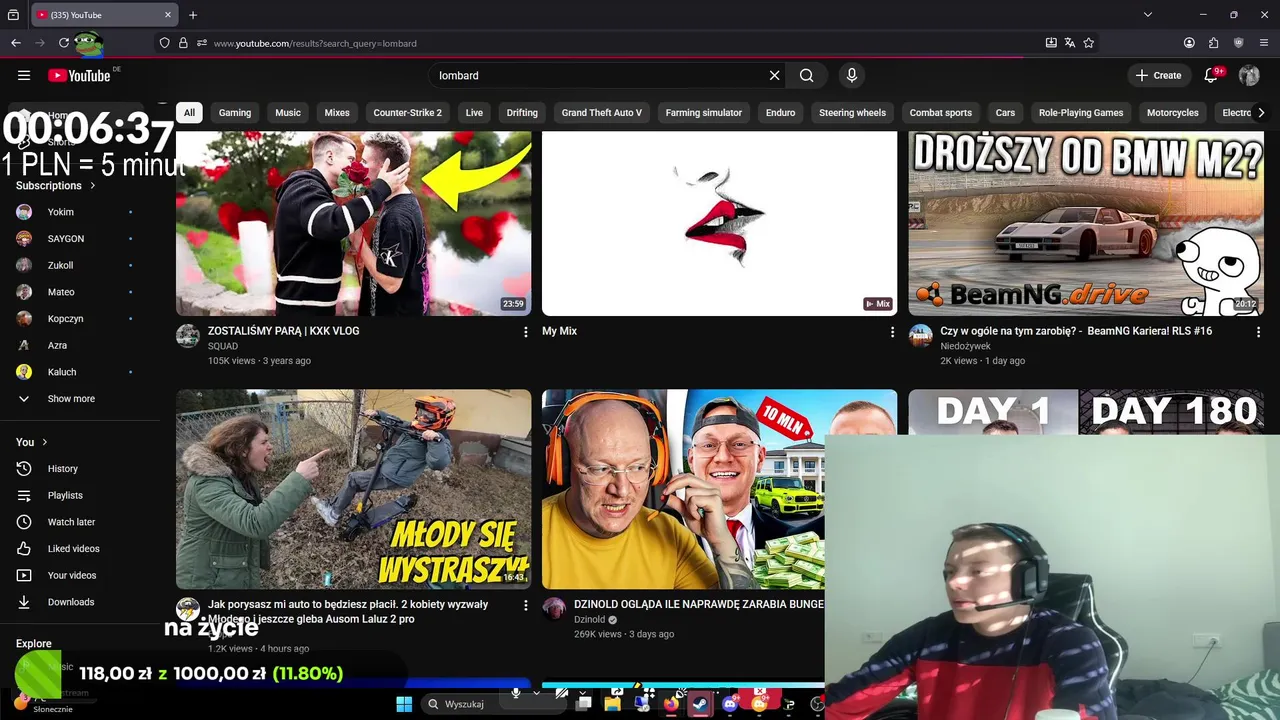
Task: Open the Niedożywek channel avatar
Action: pos(920,335)
